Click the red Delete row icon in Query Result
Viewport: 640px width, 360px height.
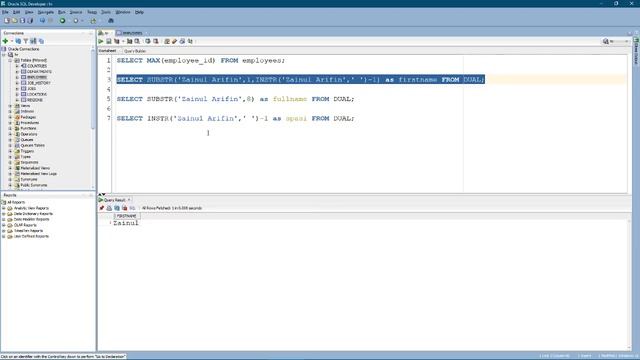pyautogui.click(x=124, y=208)
